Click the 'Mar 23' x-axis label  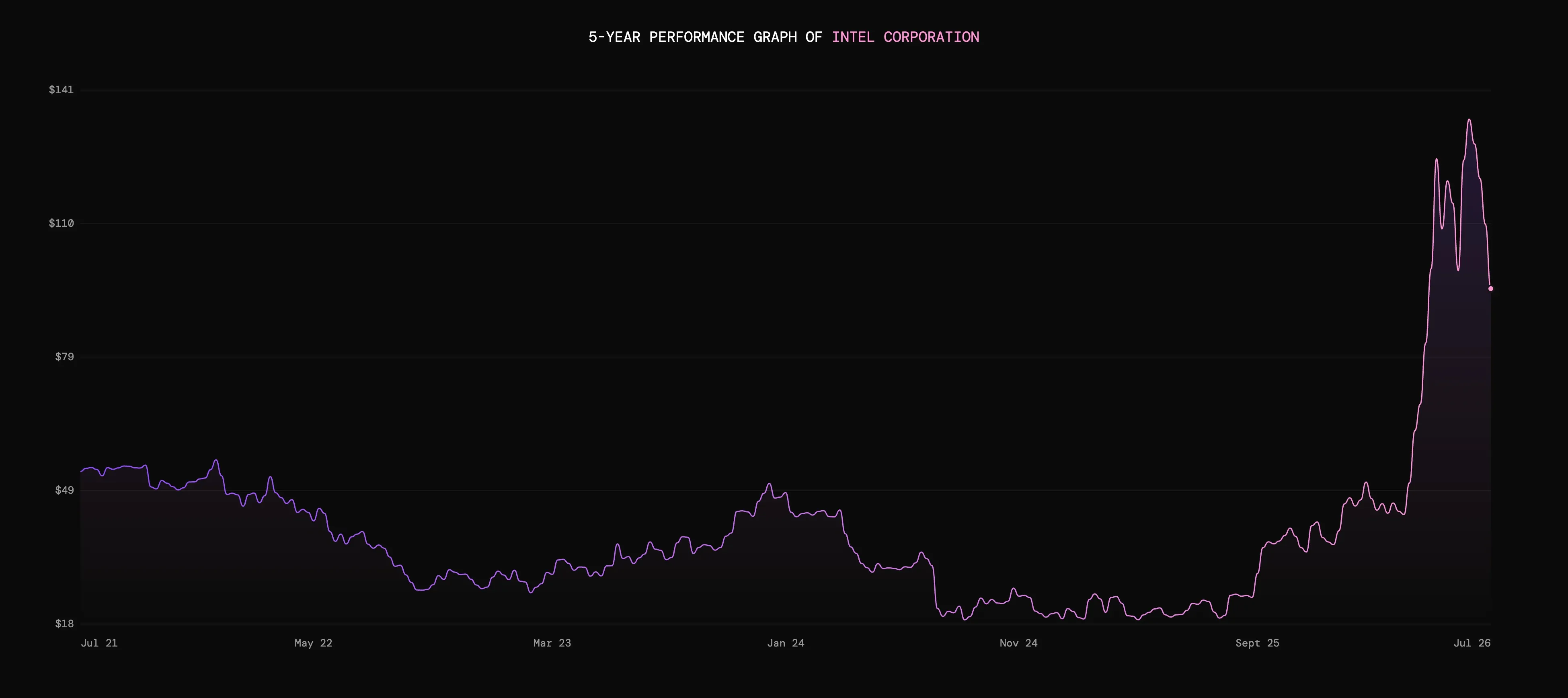click(x=552, y=643)
